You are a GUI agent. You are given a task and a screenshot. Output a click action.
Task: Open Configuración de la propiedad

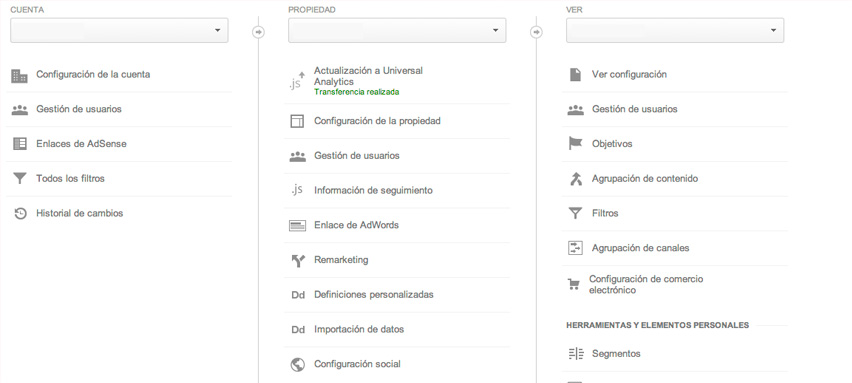(377, 121)
